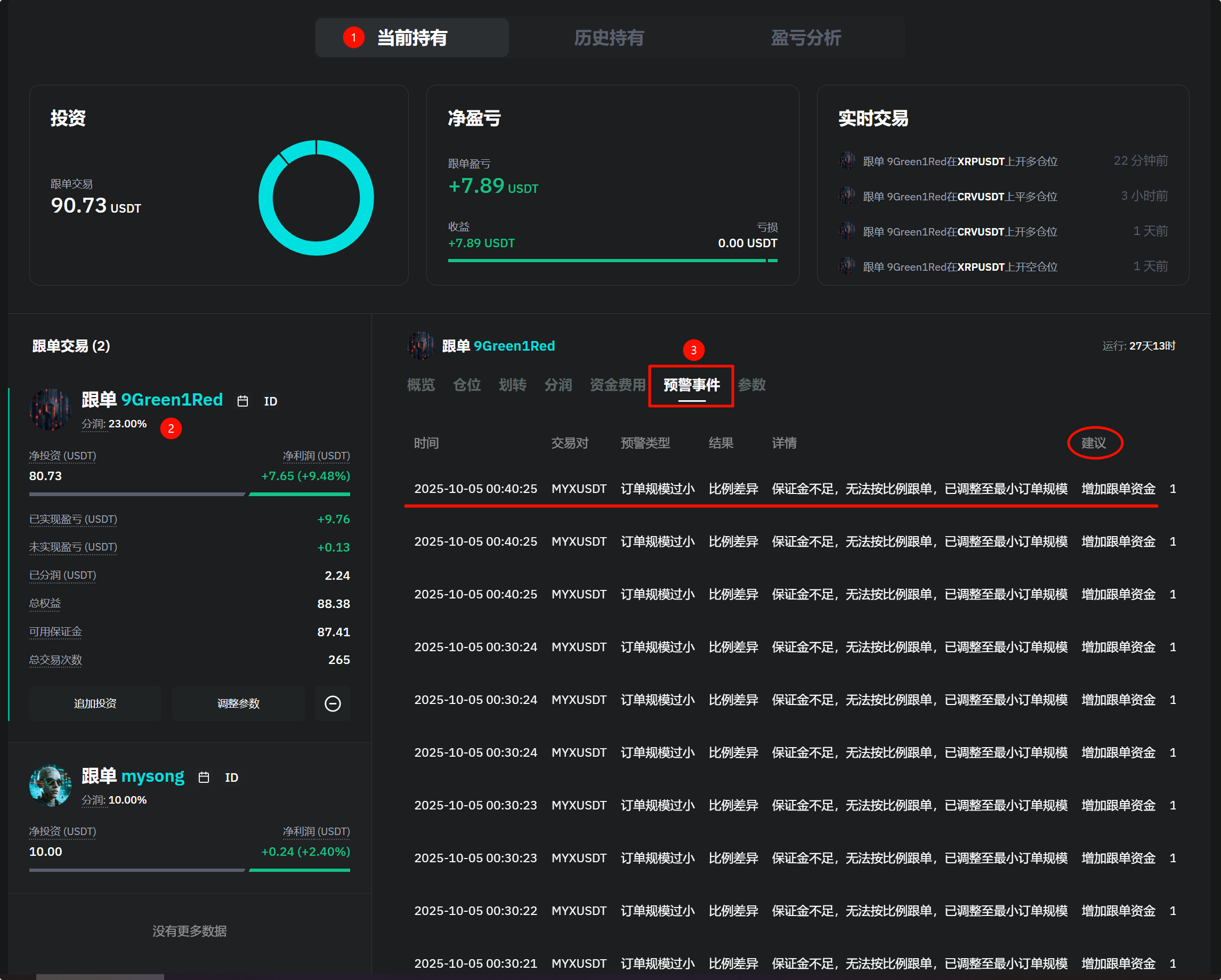
Task: Open the 盈亏分析 tab
Action: point(805,38)
